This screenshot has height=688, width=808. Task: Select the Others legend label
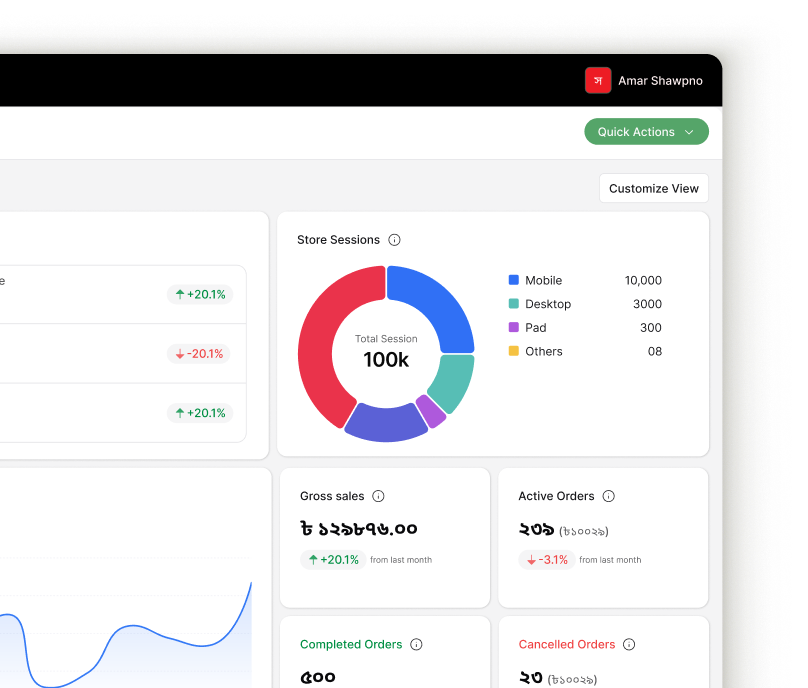coord(544,351)
